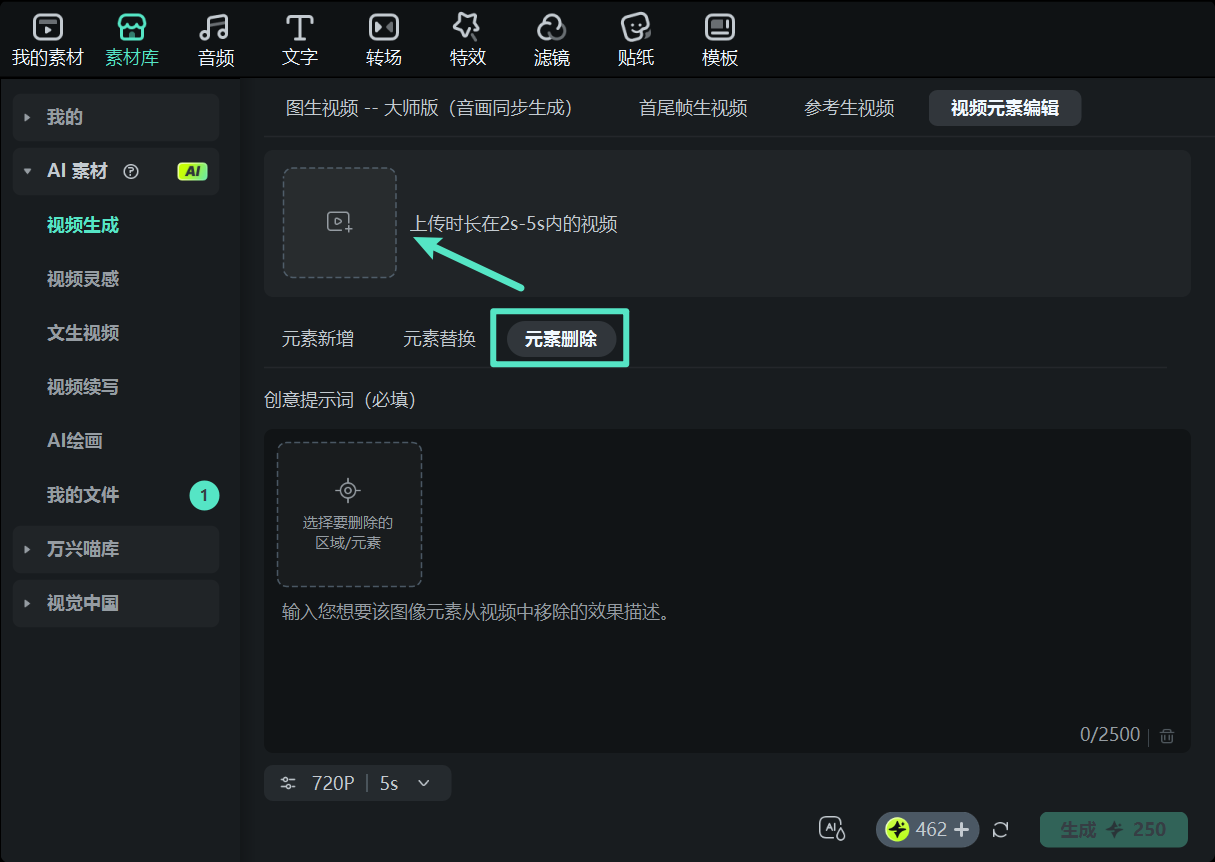This screenshot has height=862, width=1215.
Task: Switch to the 特效 effects panel
Action: click(x=467, y=38)
